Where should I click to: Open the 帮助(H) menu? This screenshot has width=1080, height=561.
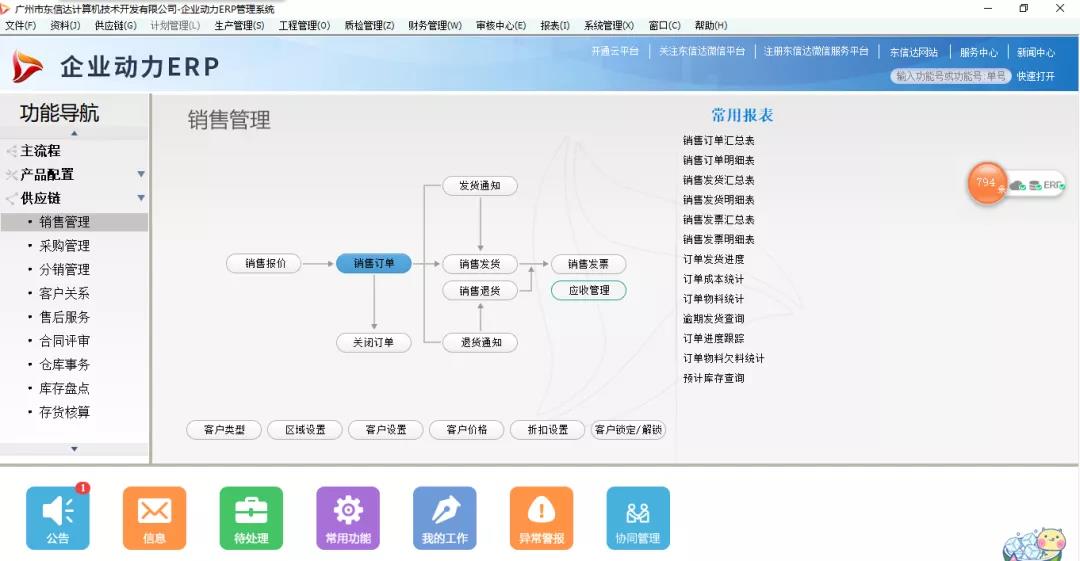[711, 26]
